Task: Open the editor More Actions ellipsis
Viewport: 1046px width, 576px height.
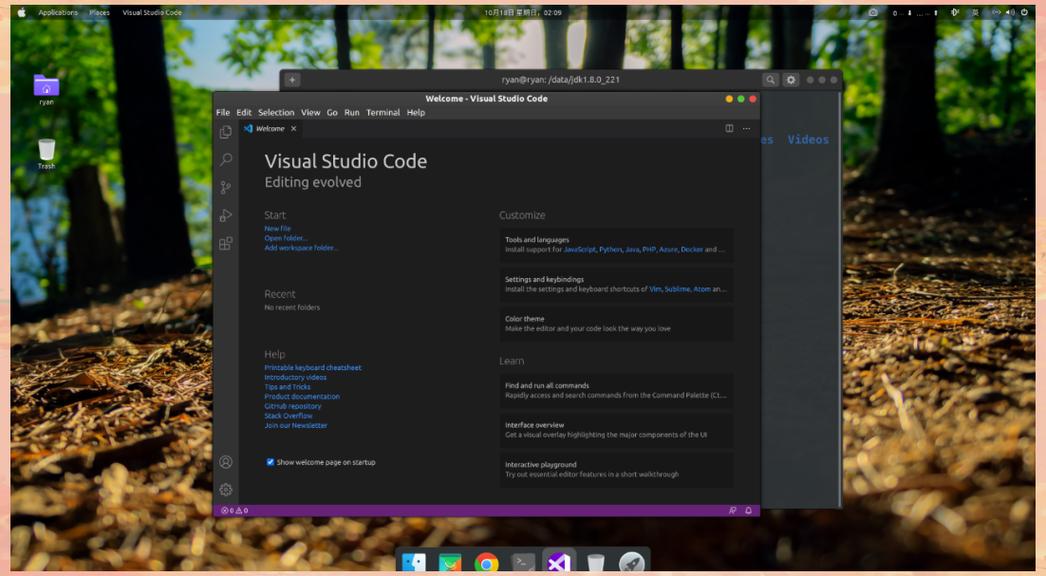Action: click(746, 128)
